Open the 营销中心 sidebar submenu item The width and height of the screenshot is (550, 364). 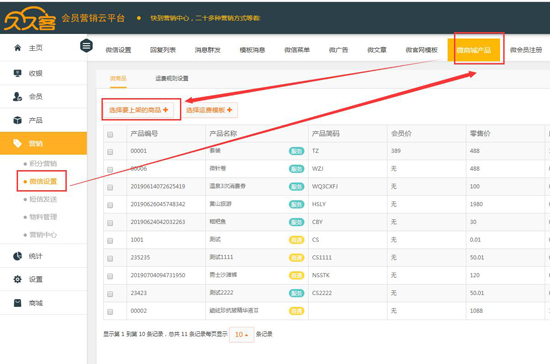pos(43,235)
